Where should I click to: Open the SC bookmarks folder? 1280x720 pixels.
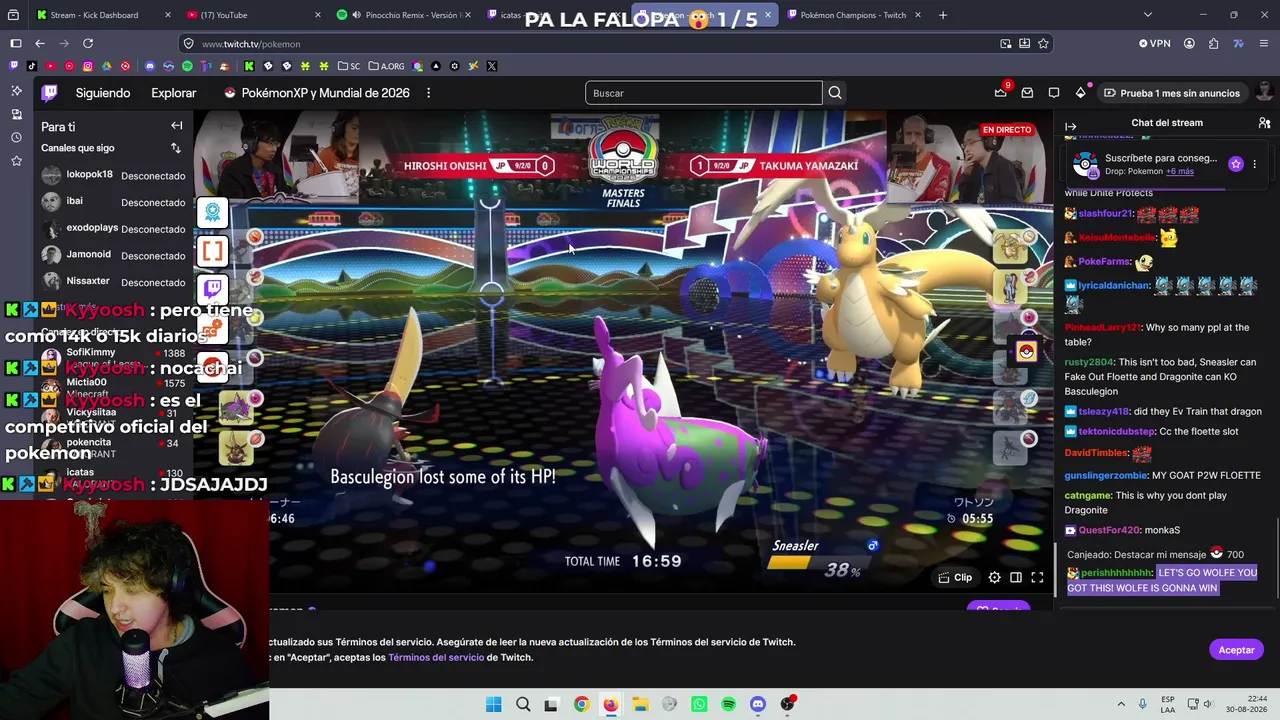tap(349, 66)
